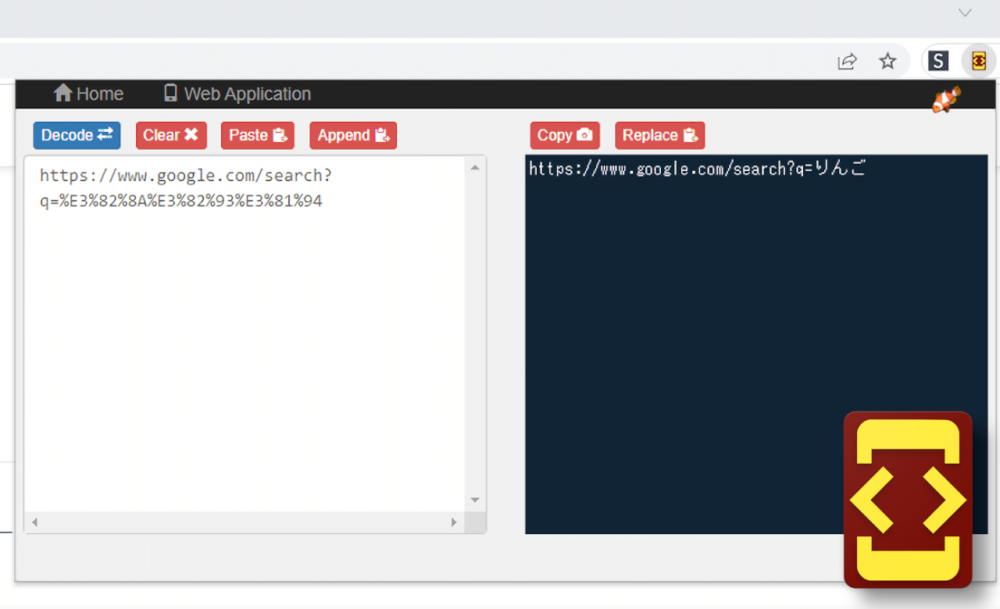Click the X icon inside the Clear button
The image size is (1000, 609).
tap(192, 135)
